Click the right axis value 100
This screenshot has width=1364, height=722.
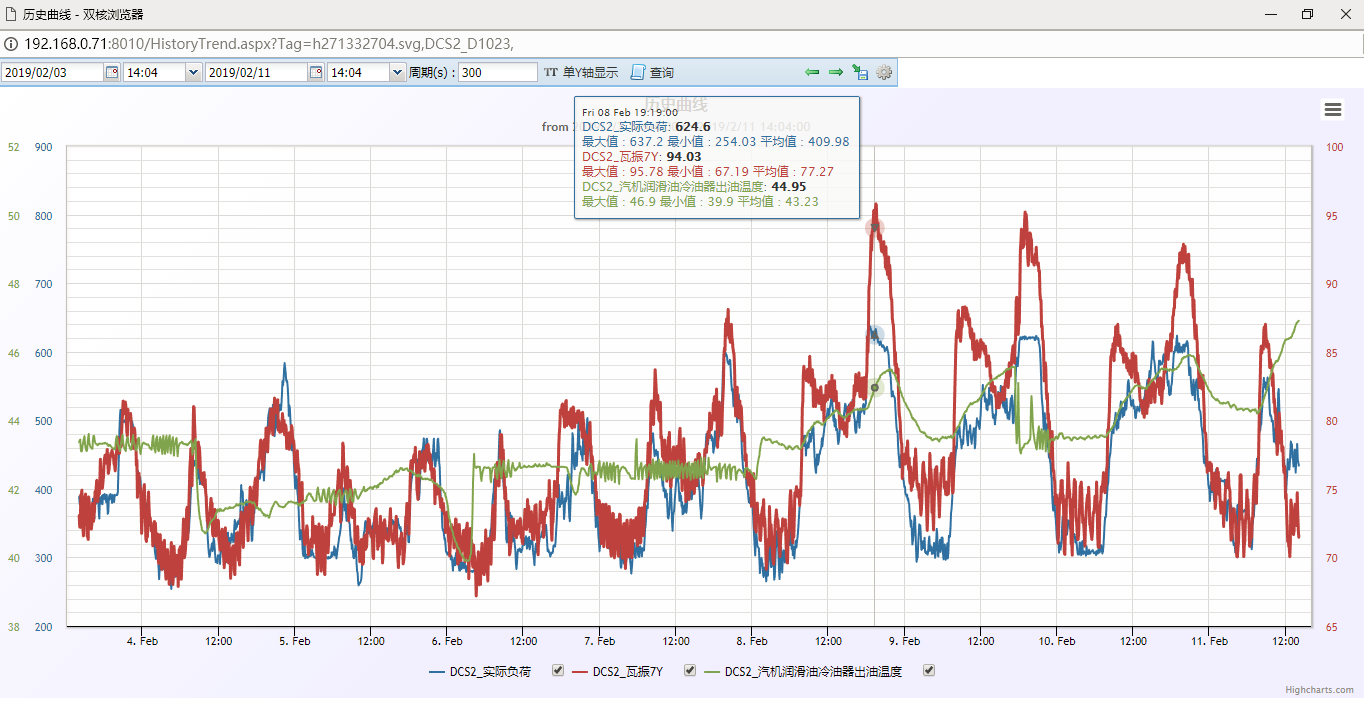[x=1335, y=147]
